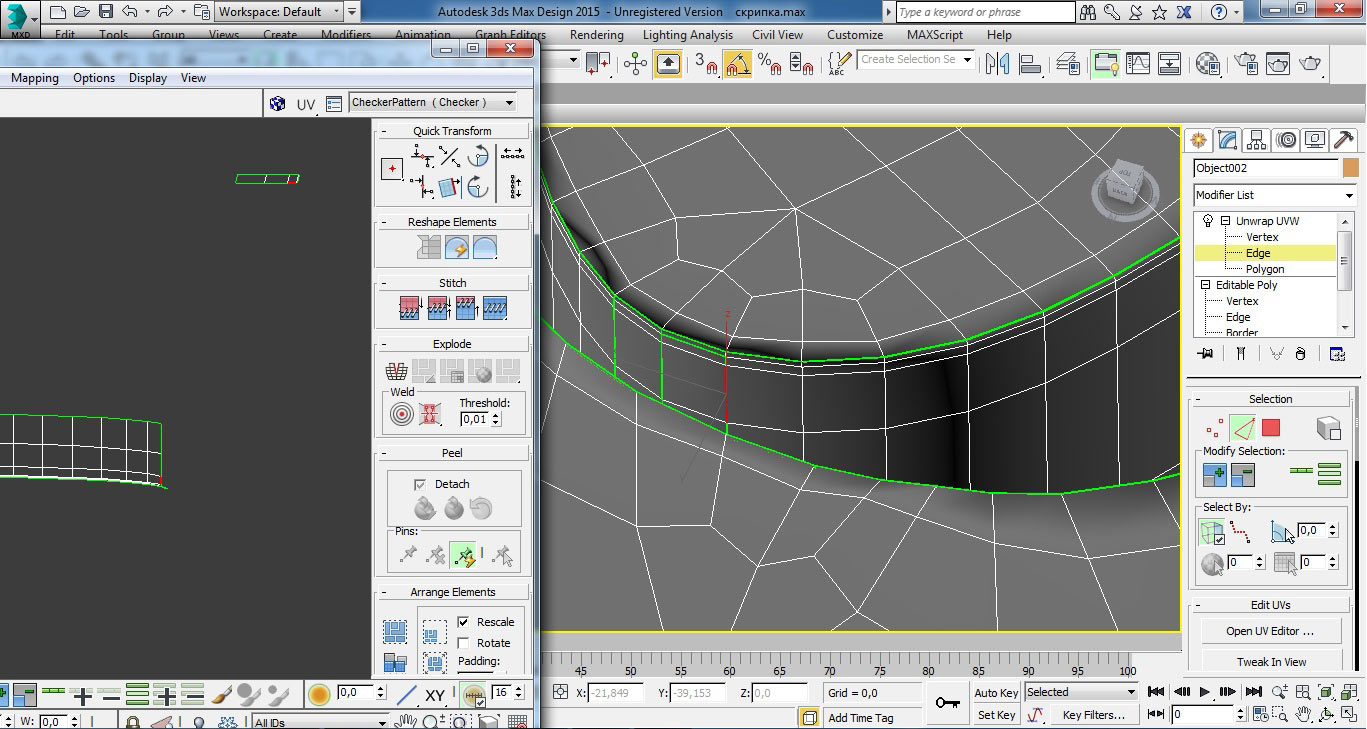Screen dimensions: 1367x729
Task: Click the Quick Peel icon in Peel
Action: [426, 509]
